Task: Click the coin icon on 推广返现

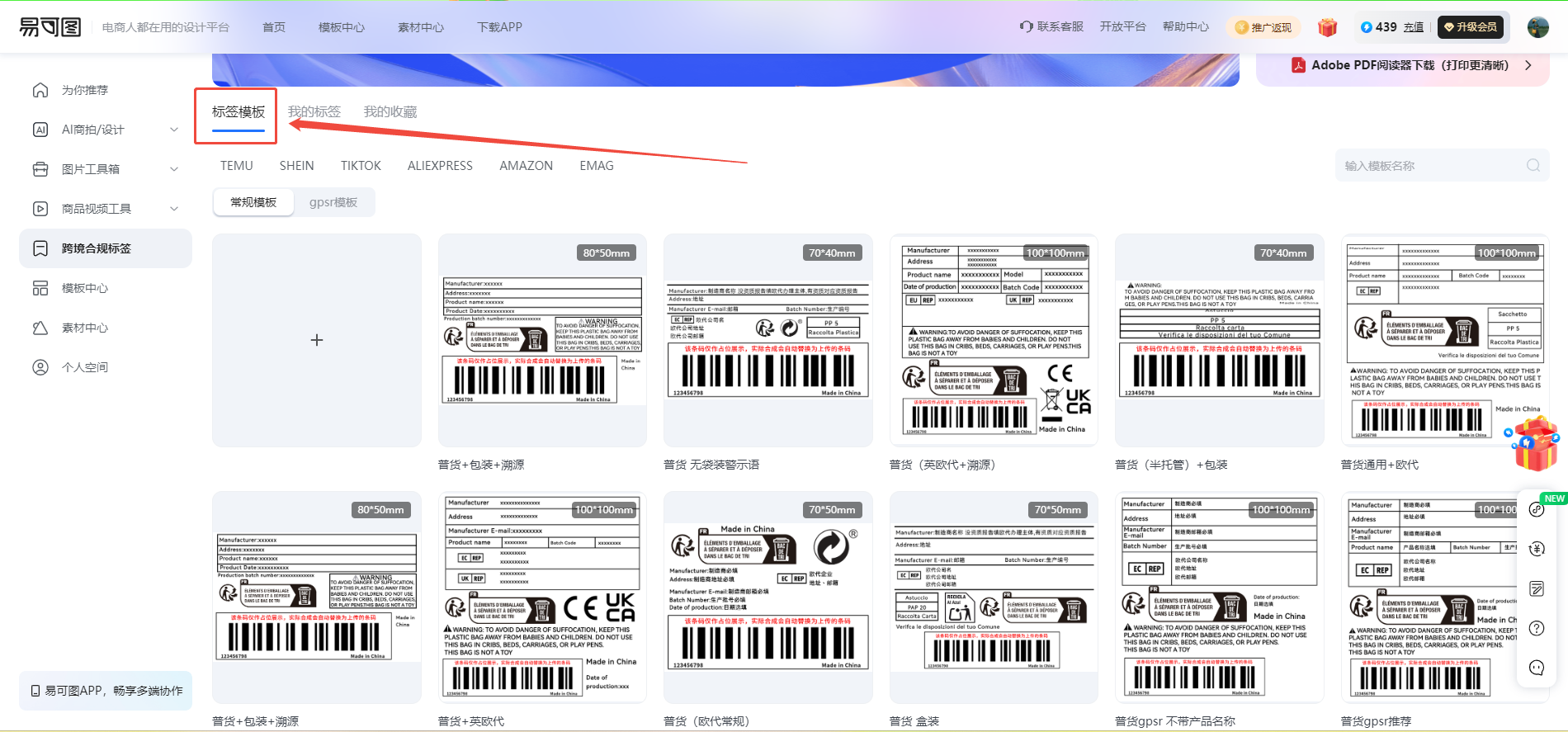Action: (1241, 27)
